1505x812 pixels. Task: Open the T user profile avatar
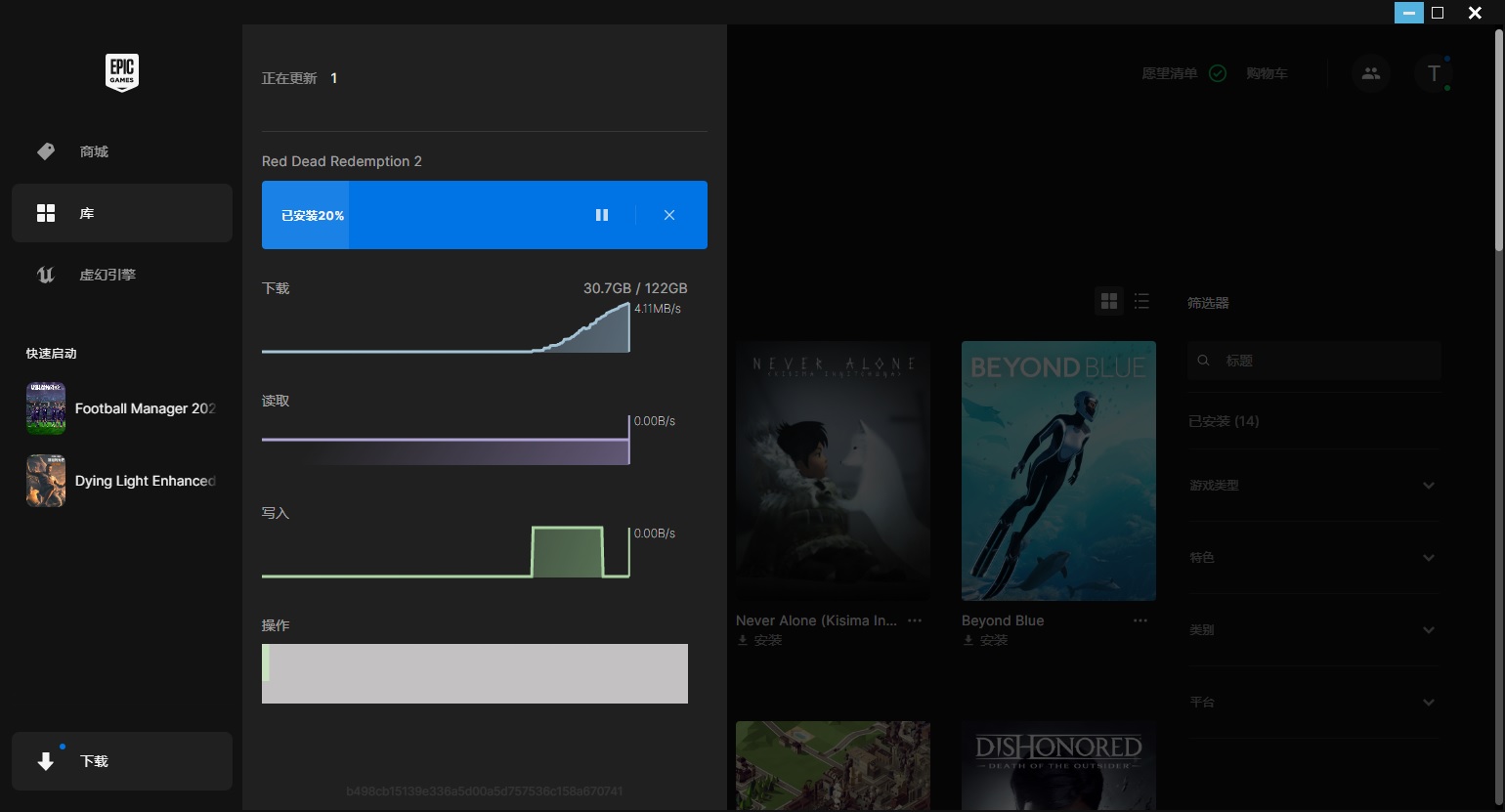[x=1434, y=73]
